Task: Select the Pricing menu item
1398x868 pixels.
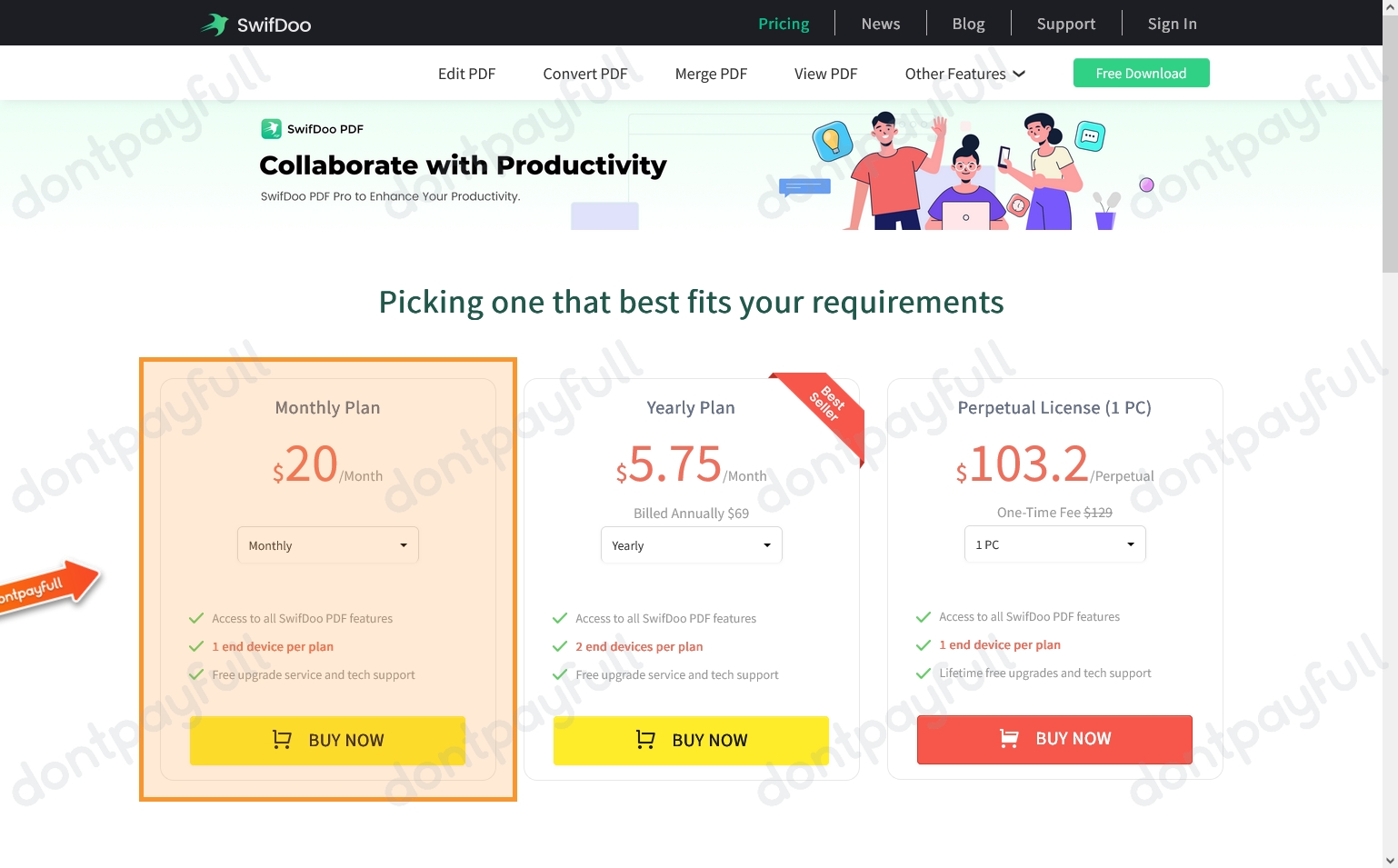Action: point(783,23)
